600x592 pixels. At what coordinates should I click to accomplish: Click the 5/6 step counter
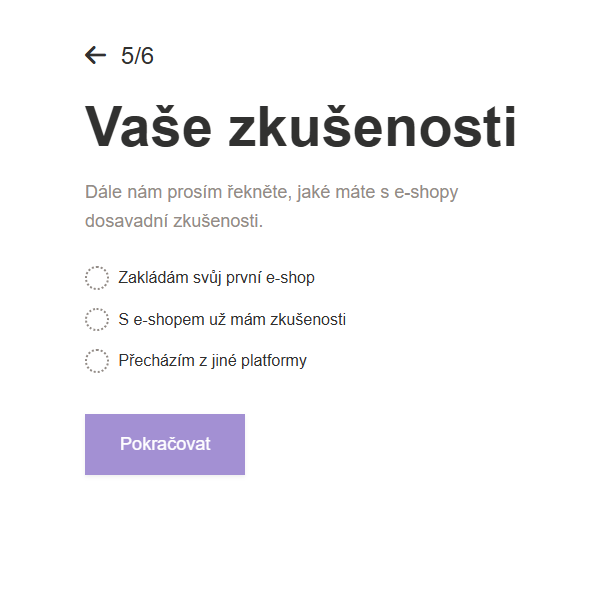[x=137, y=56]
